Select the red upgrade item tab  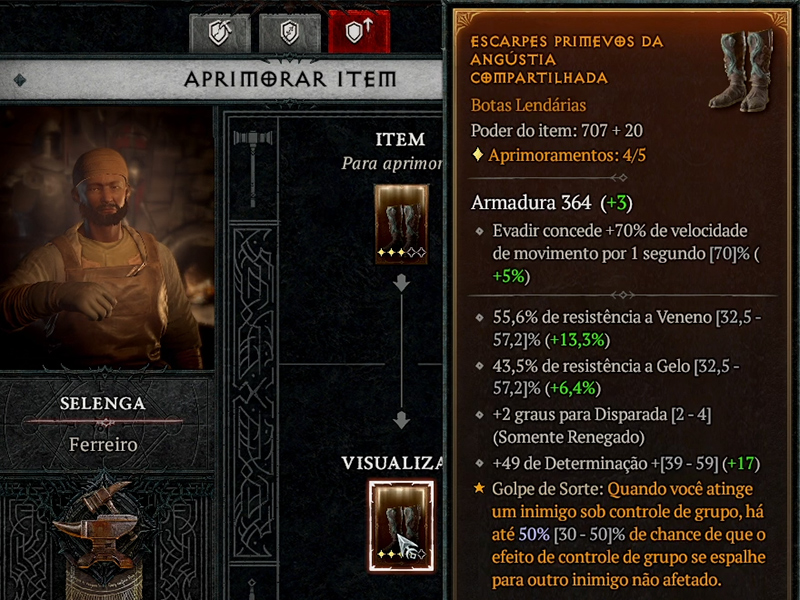[359, 32]
